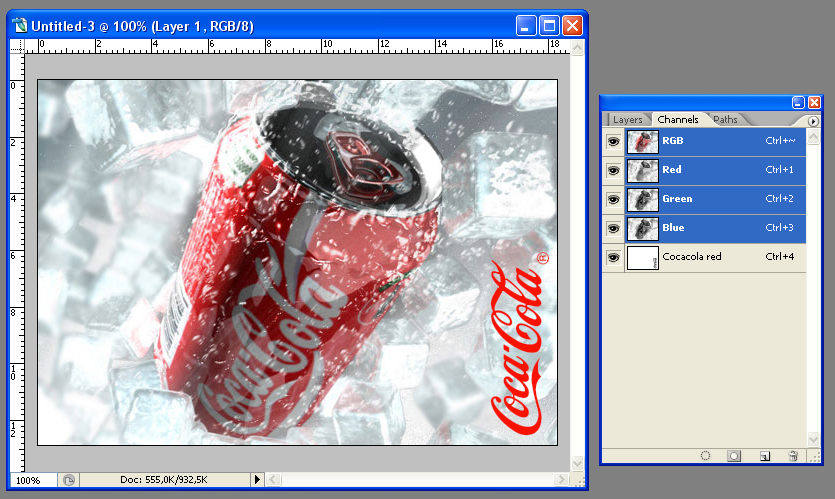Click the red Coca-Cola logo on the canvas
This screenshot has height=499, width=835.
[x=519, y=343]
